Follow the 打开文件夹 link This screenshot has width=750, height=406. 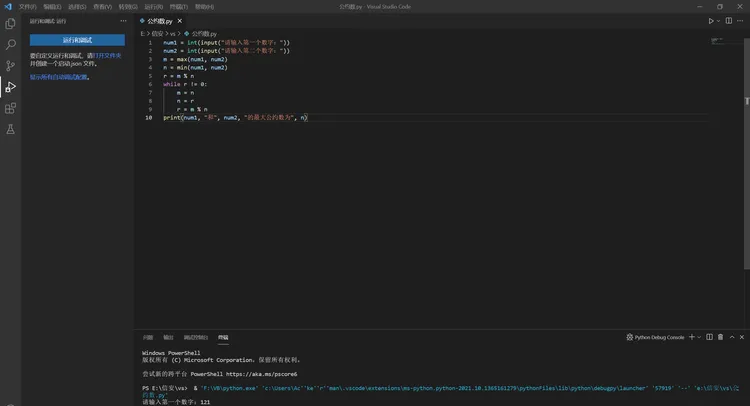click(107, 55)
